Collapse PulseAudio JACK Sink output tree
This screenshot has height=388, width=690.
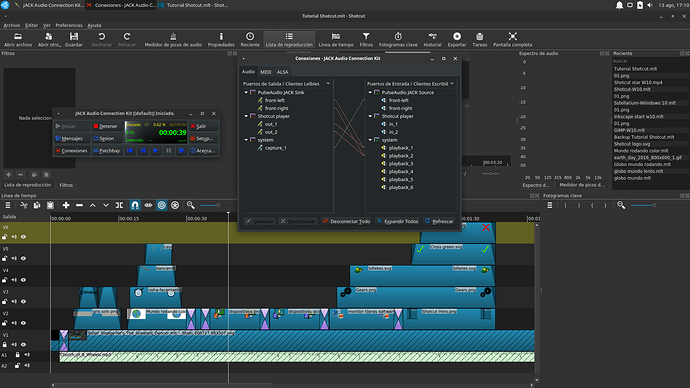(x=246, y=92)
